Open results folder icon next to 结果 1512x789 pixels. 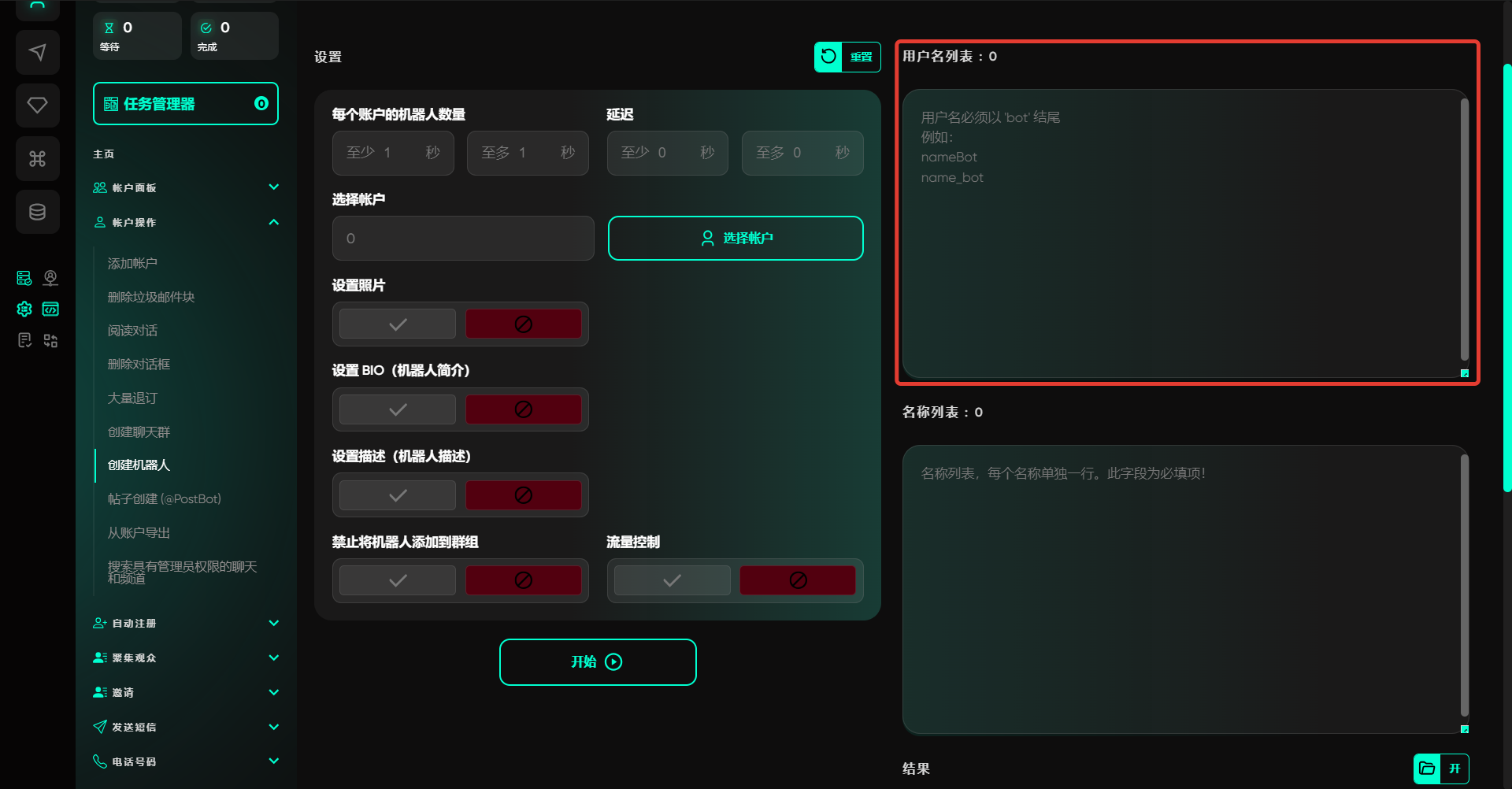point(1427,769)
